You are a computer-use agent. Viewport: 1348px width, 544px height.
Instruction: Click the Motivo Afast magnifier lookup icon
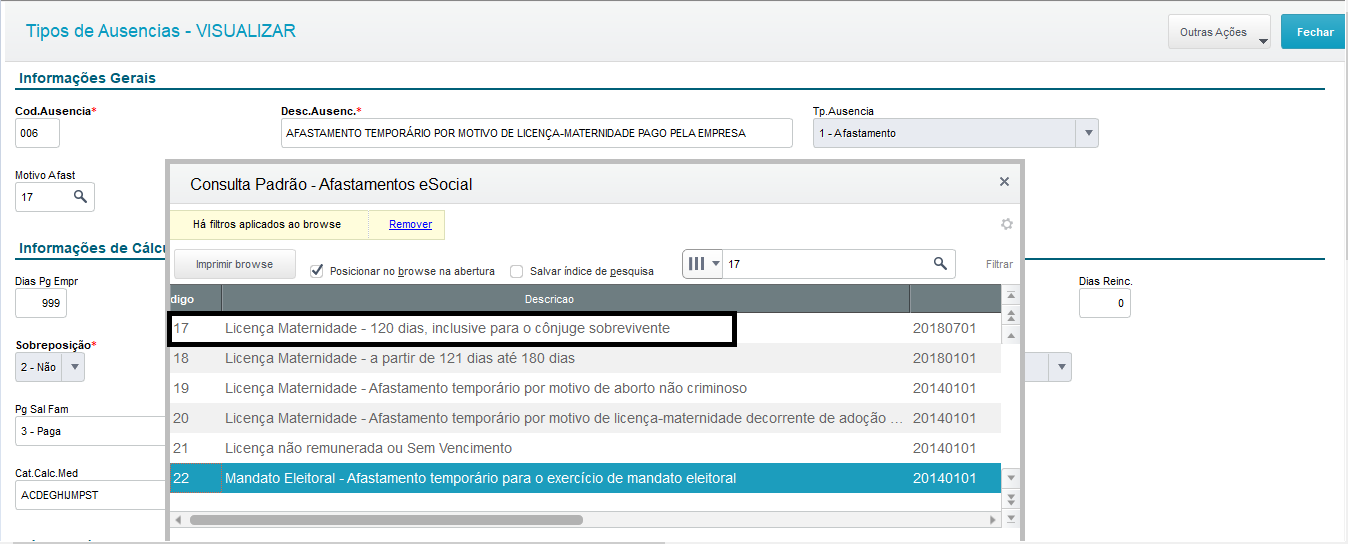pyautogui.click(x=81, y=197)
